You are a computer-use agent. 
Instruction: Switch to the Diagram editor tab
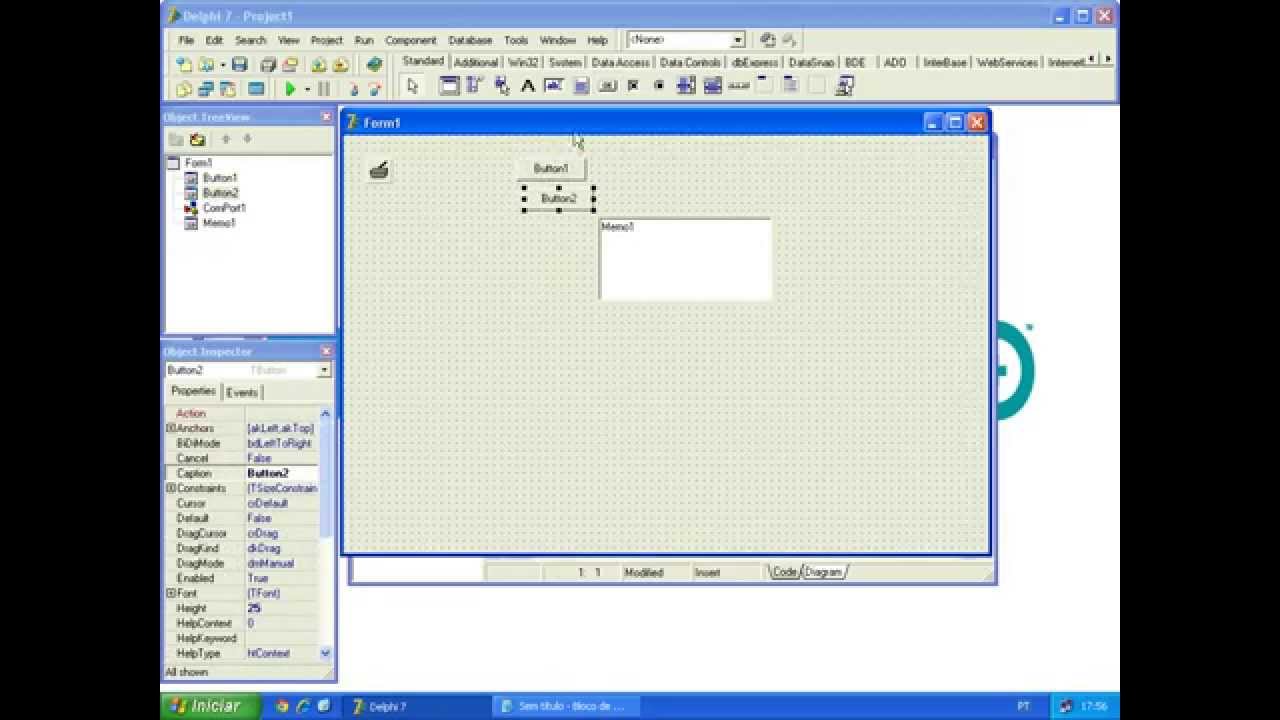pos(823,572)
